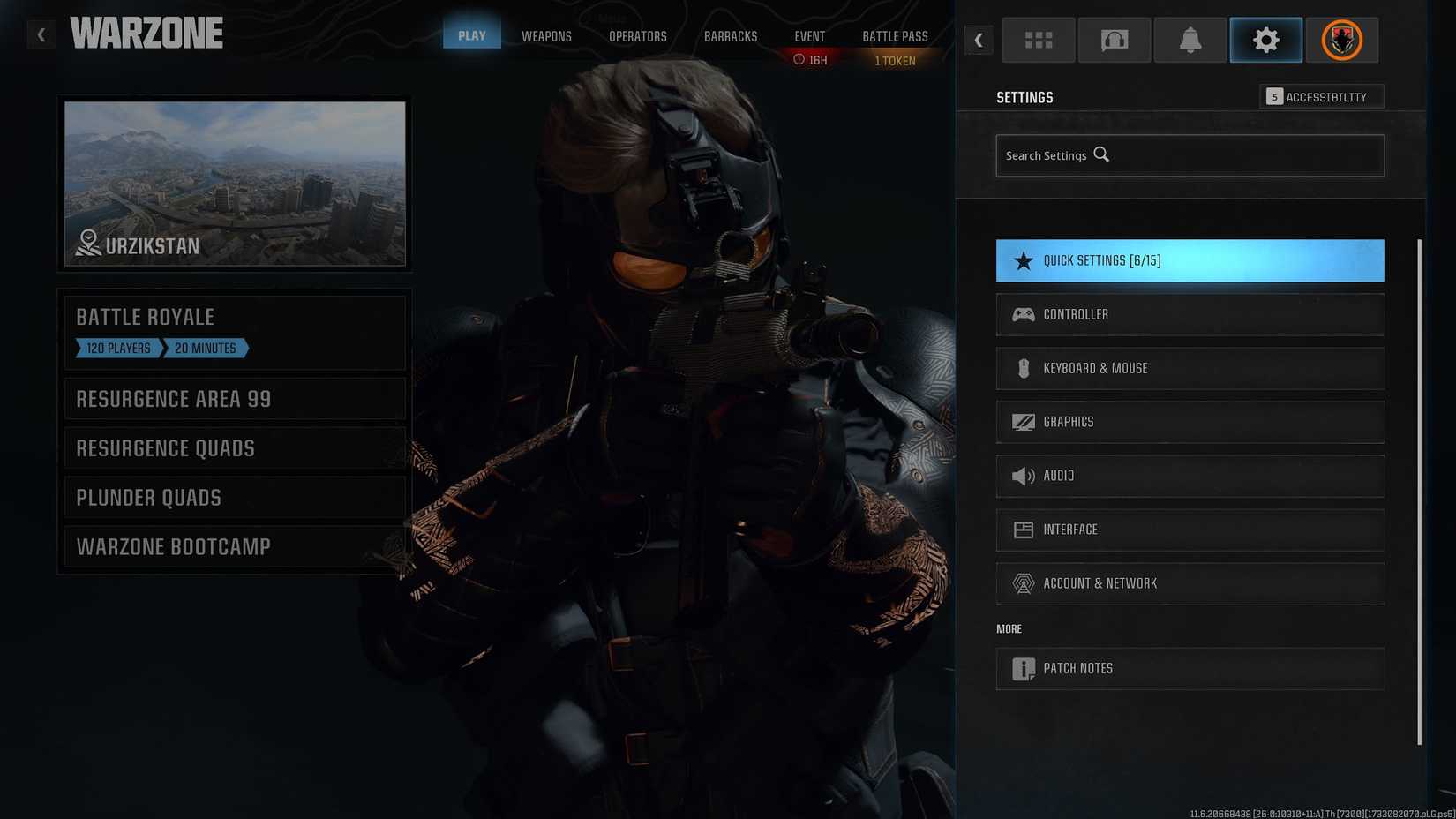This screenshot has width=1456, height=819.
Task: Collapse the side panel with left chevron
Action: [x=978, y=40]
